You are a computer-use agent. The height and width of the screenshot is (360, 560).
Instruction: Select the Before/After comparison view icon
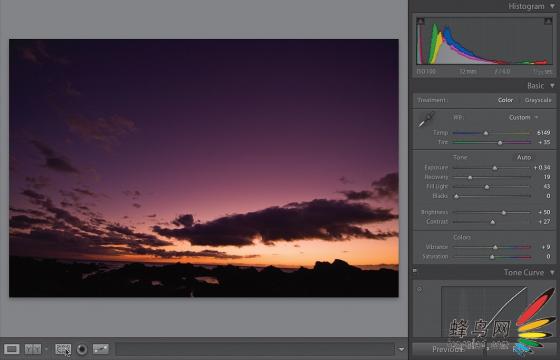click(x=32, y=349)
